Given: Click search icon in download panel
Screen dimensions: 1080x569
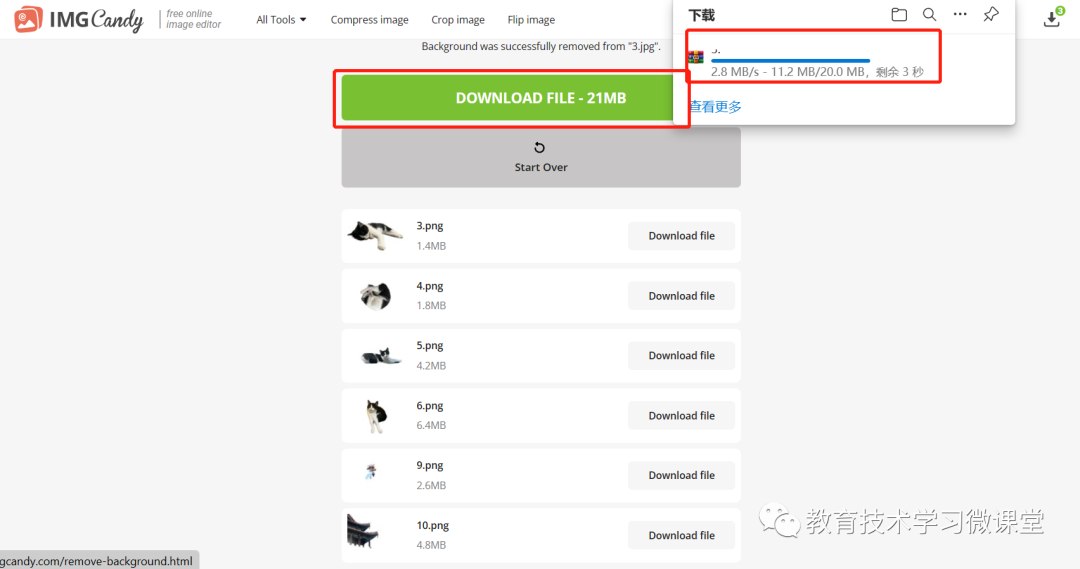Looking at the screenshot, I should [x=929, y=14].
